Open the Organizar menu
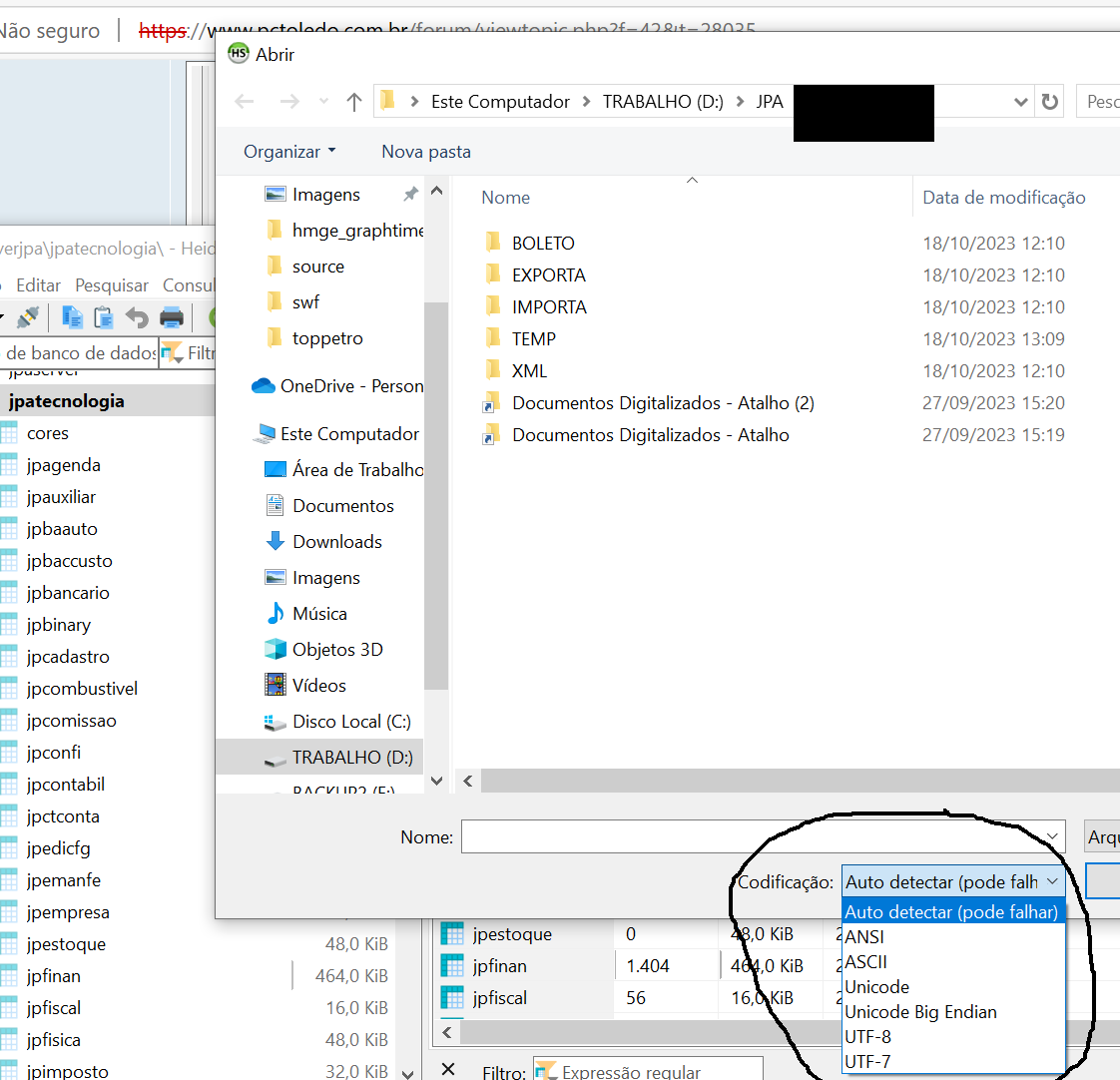The image size is (1120, 1080). click(x=289, y=152)
